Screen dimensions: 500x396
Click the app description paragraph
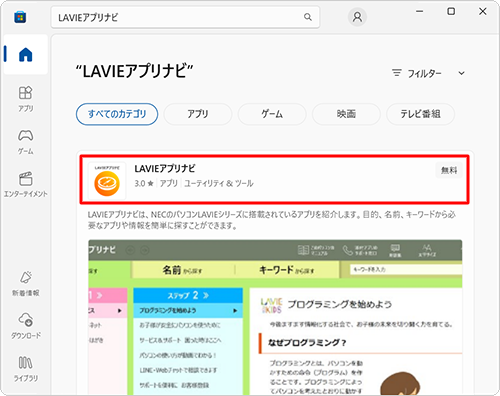point(272,220)
